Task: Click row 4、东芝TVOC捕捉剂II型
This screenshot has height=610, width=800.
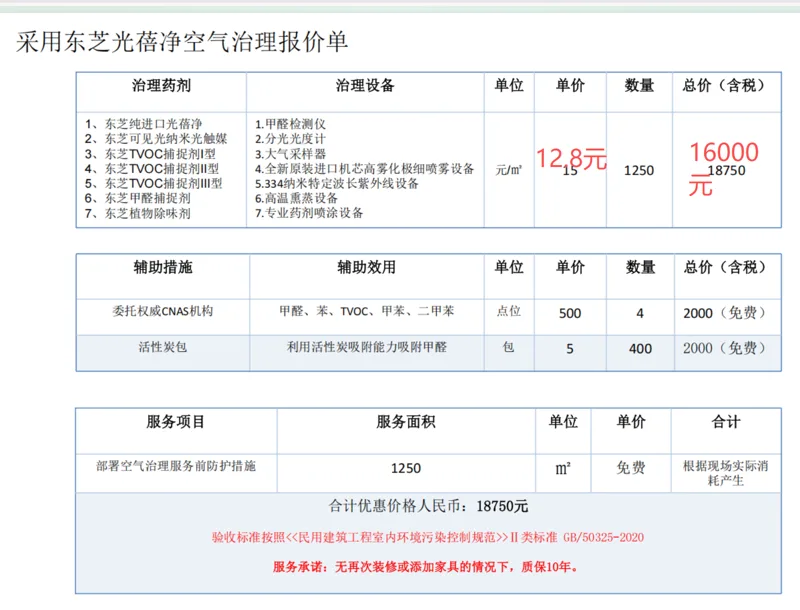Action: click(x=152, y=168)
